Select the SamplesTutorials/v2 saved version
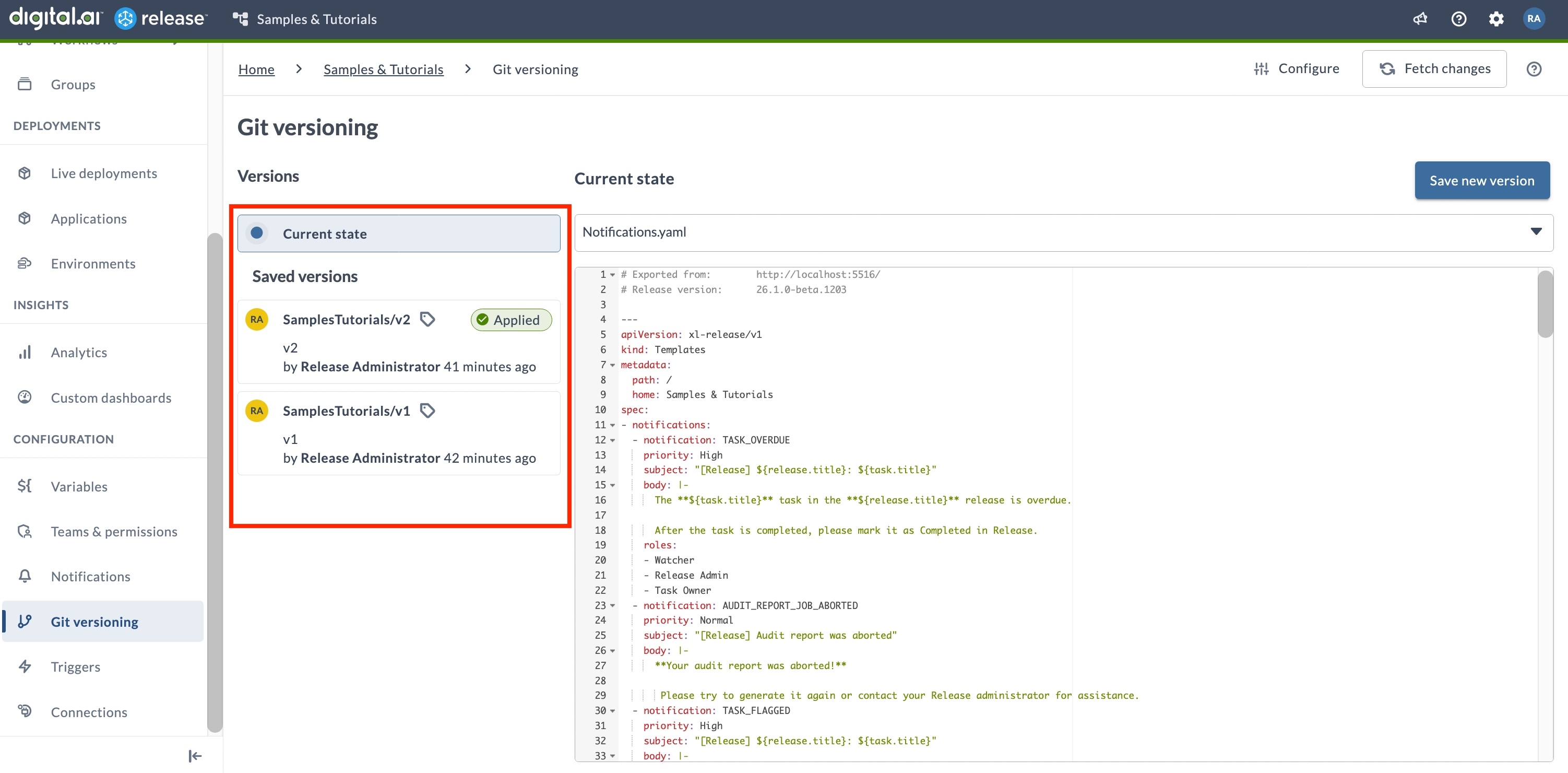Screen dimensions: 1568x773 (347, 320)
